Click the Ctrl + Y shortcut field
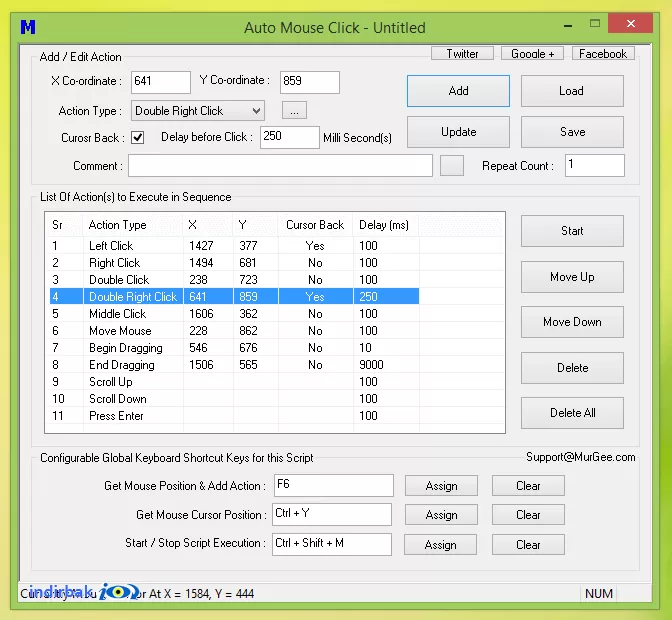The width and height of the screenshot is (672, 620). [x=332, y=514]
